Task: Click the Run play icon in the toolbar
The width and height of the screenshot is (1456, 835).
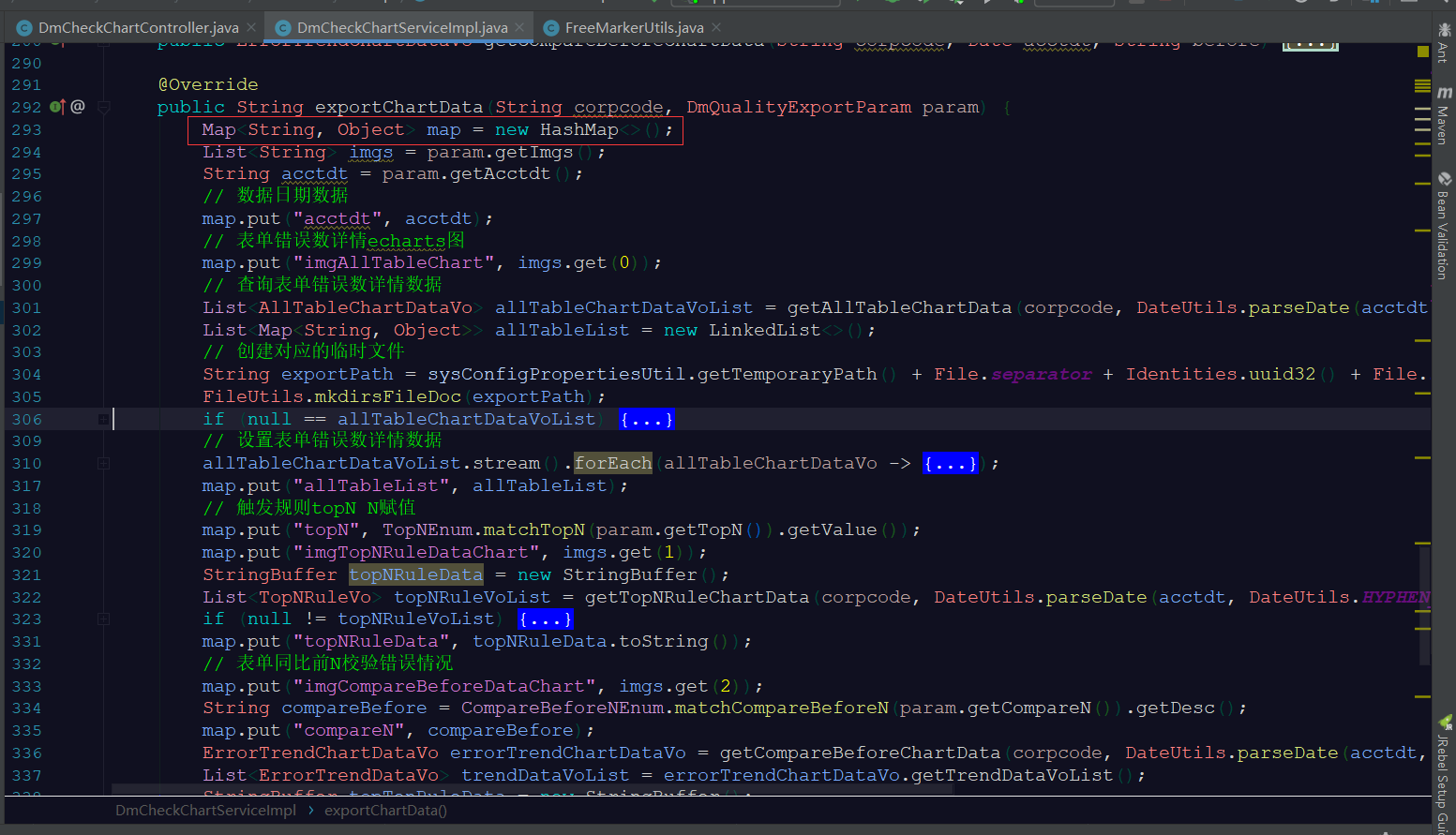Action: click(x=924, y=5)
